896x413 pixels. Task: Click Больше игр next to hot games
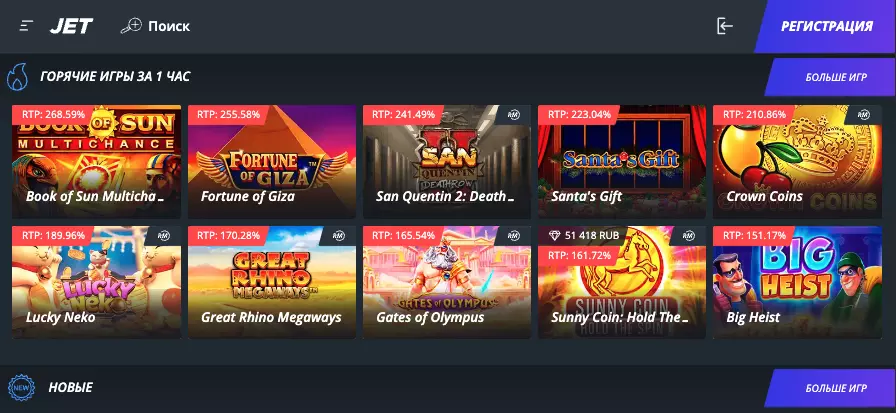(x=832, y=77)
